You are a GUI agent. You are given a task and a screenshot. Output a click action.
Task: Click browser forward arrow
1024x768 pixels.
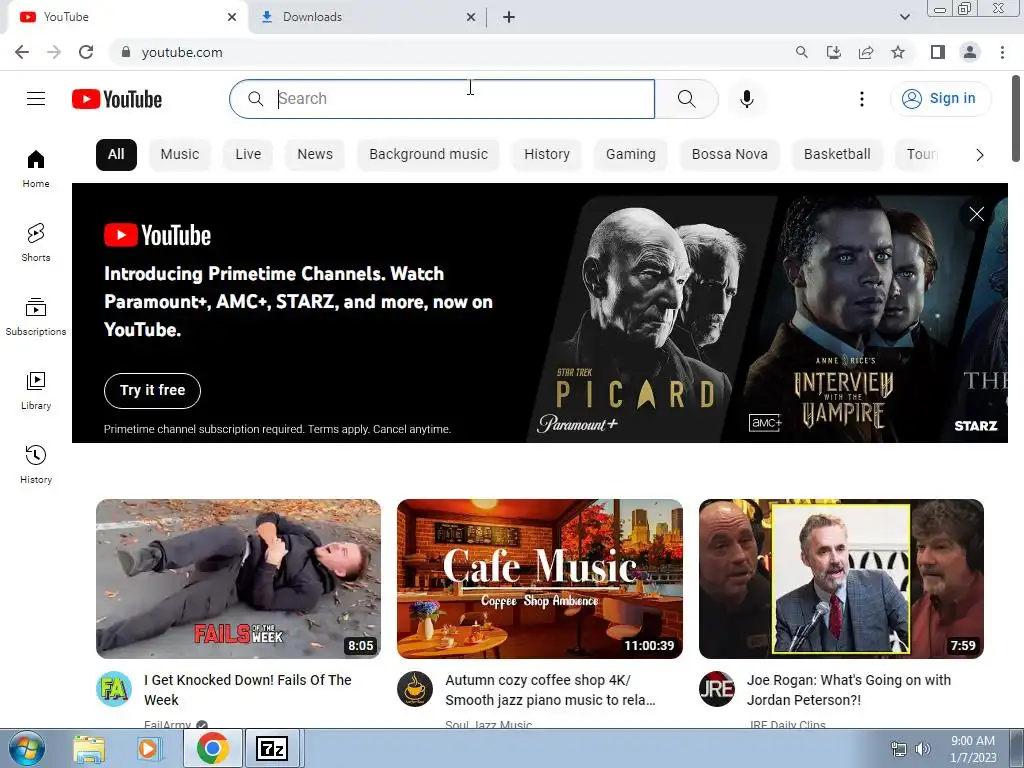[54, 52]
